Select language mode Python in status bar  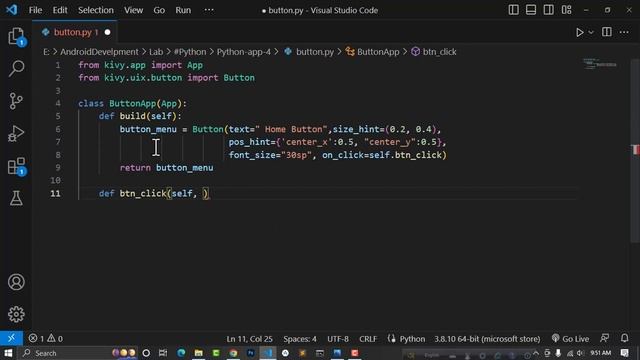[x=411, y=339]
